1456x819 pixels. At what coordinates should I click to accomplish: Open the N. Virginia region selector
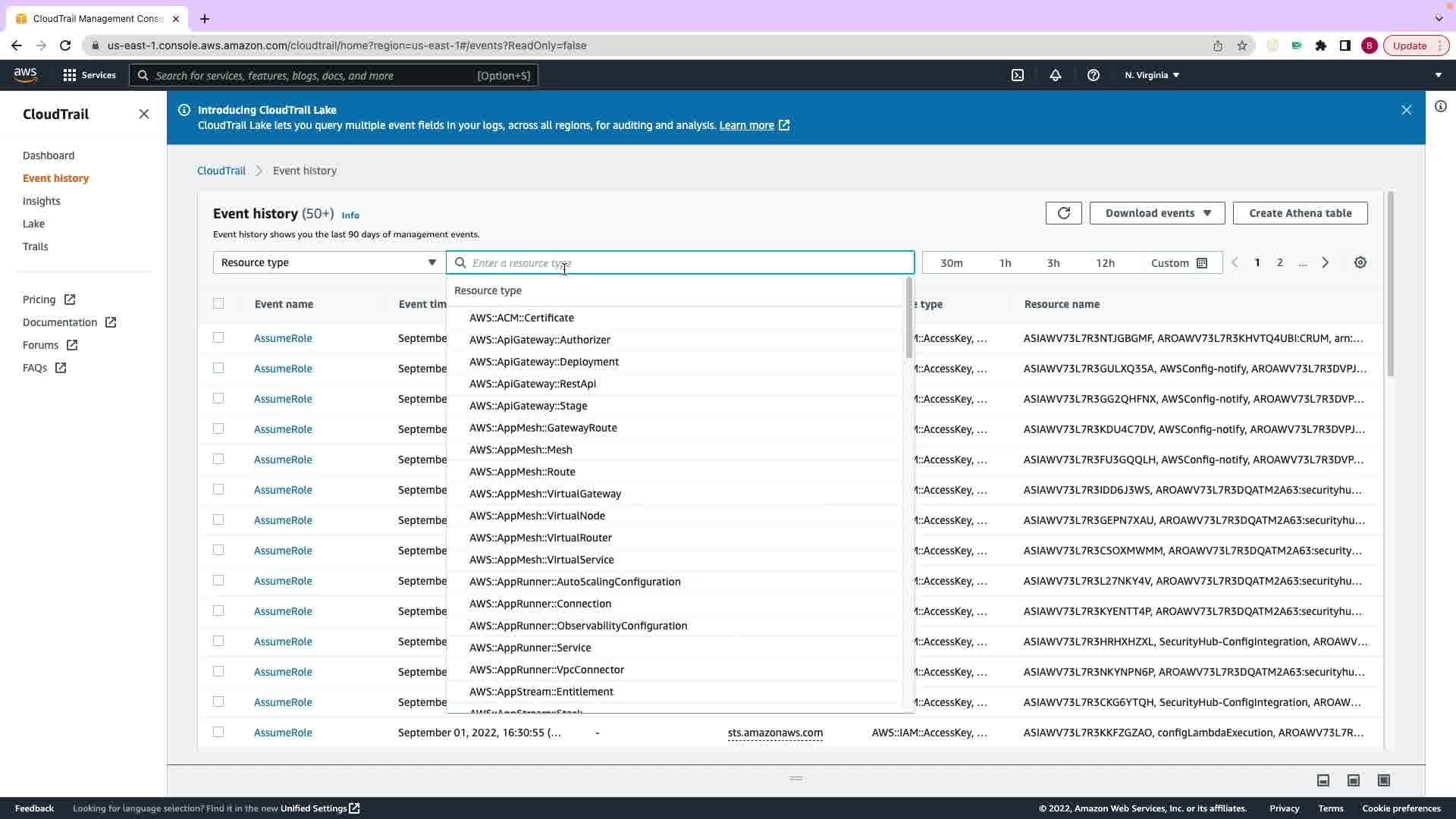[1152, 75]
